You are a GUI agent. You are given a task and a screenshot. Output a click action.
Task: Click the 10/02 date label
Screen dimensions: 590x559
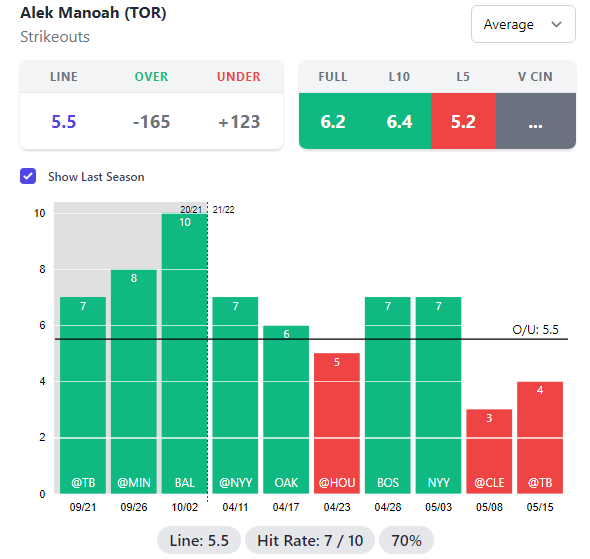point(184,507)
